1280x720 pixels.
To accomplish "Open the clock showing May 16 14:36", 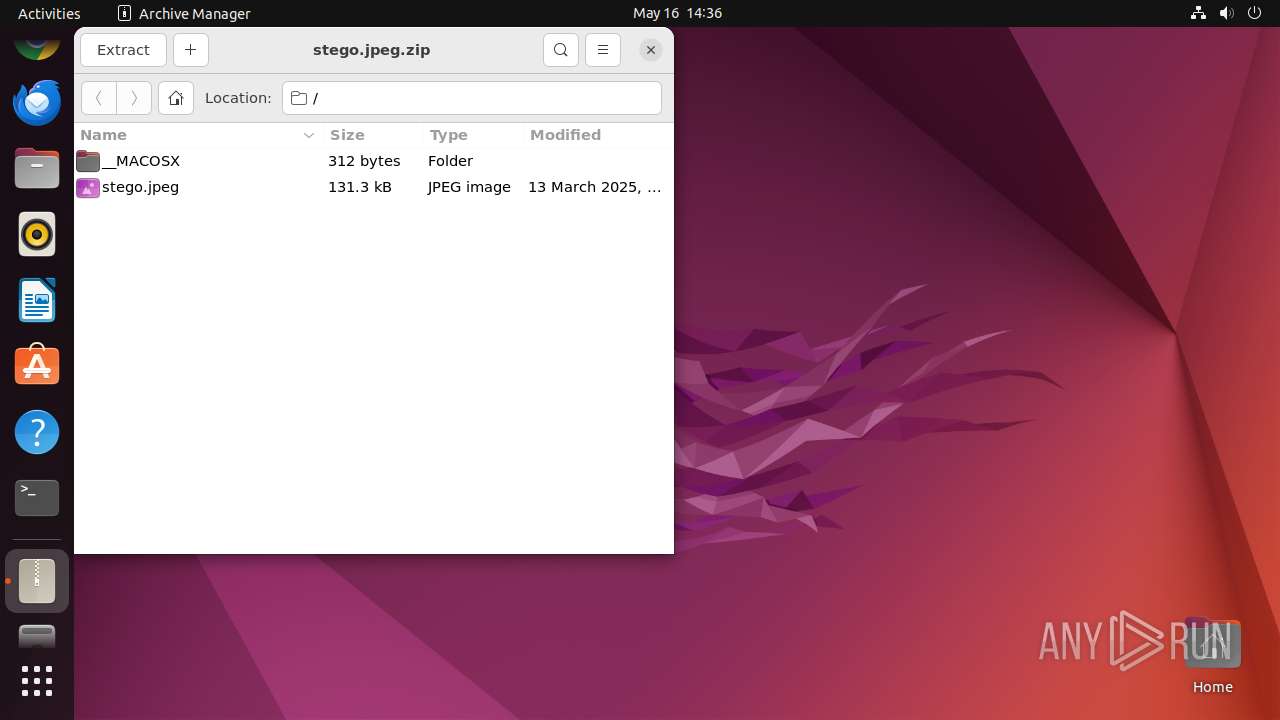I will click(x=677, y=13).
